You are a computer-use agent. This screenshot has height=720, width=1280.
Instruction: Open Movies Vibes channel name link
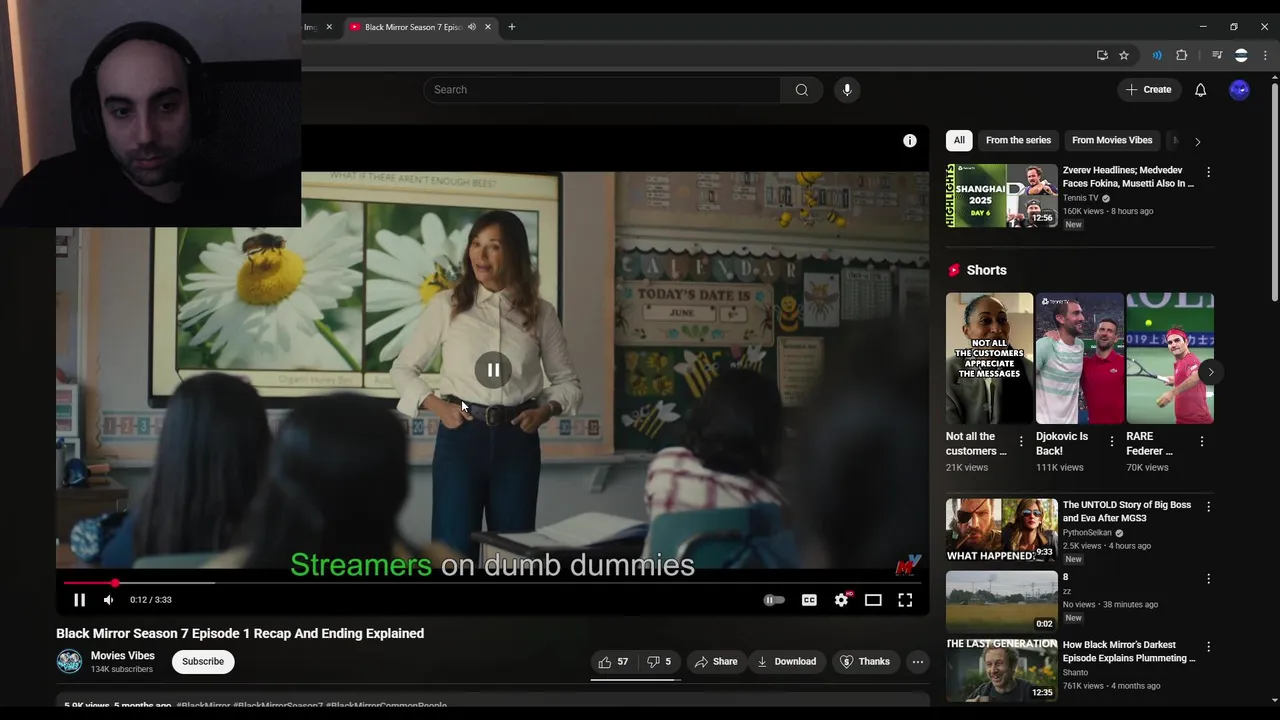123,656
